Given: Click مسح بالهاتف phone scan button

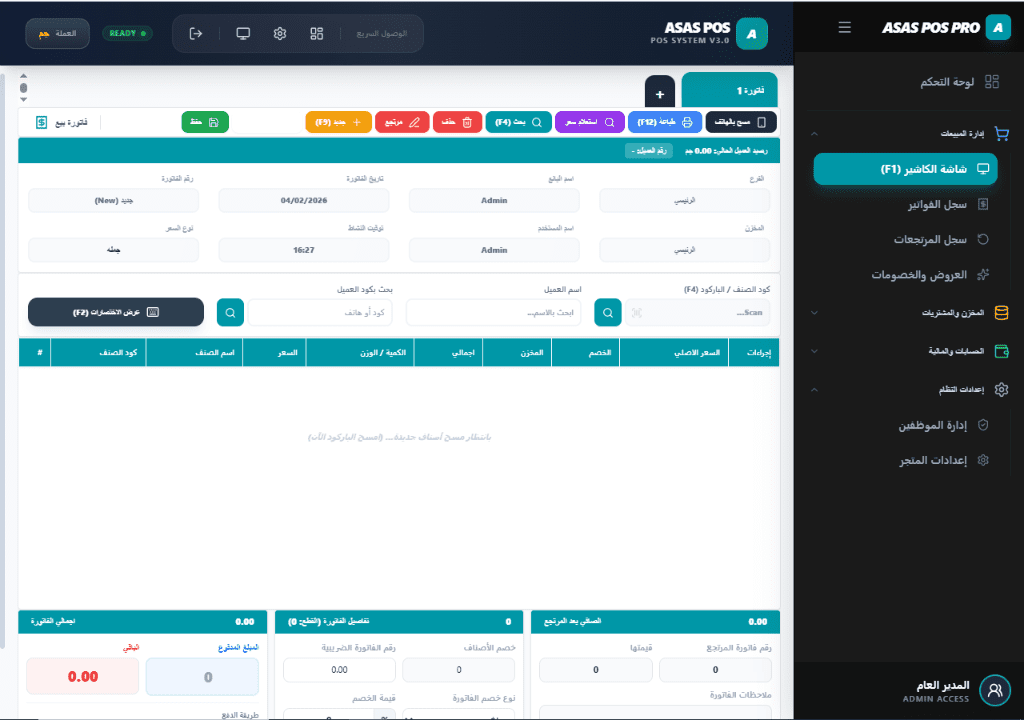Looking at the screenshot, I should (x=741, y=122).
